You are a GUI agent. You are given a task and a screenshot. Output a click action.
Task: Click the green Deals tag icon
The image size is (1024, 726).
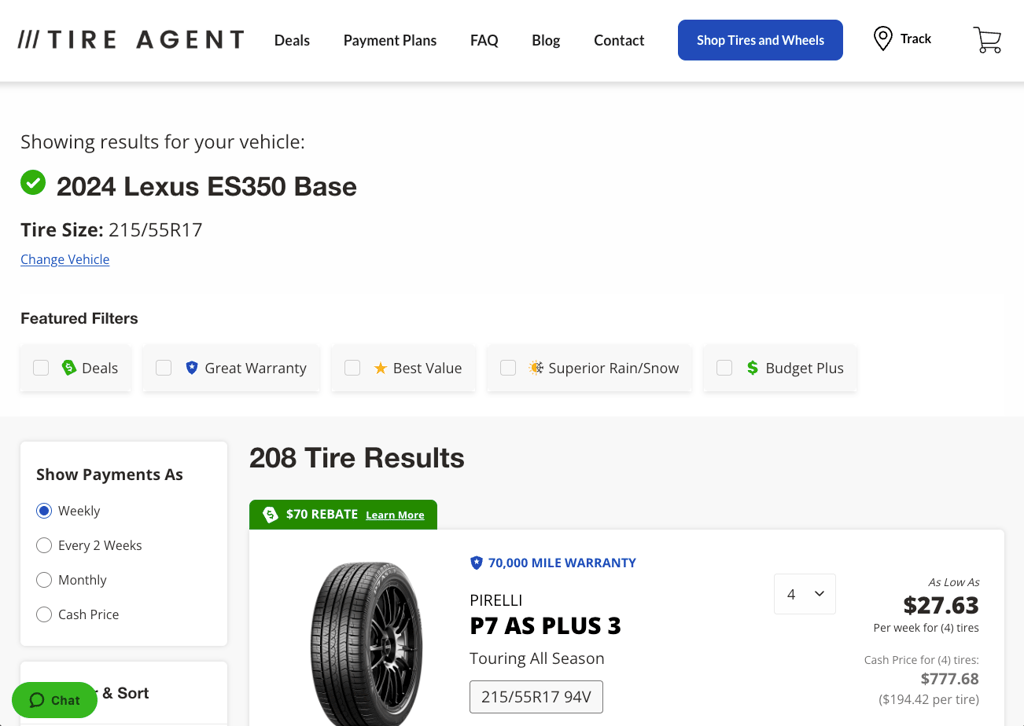[x=69, y=368]
